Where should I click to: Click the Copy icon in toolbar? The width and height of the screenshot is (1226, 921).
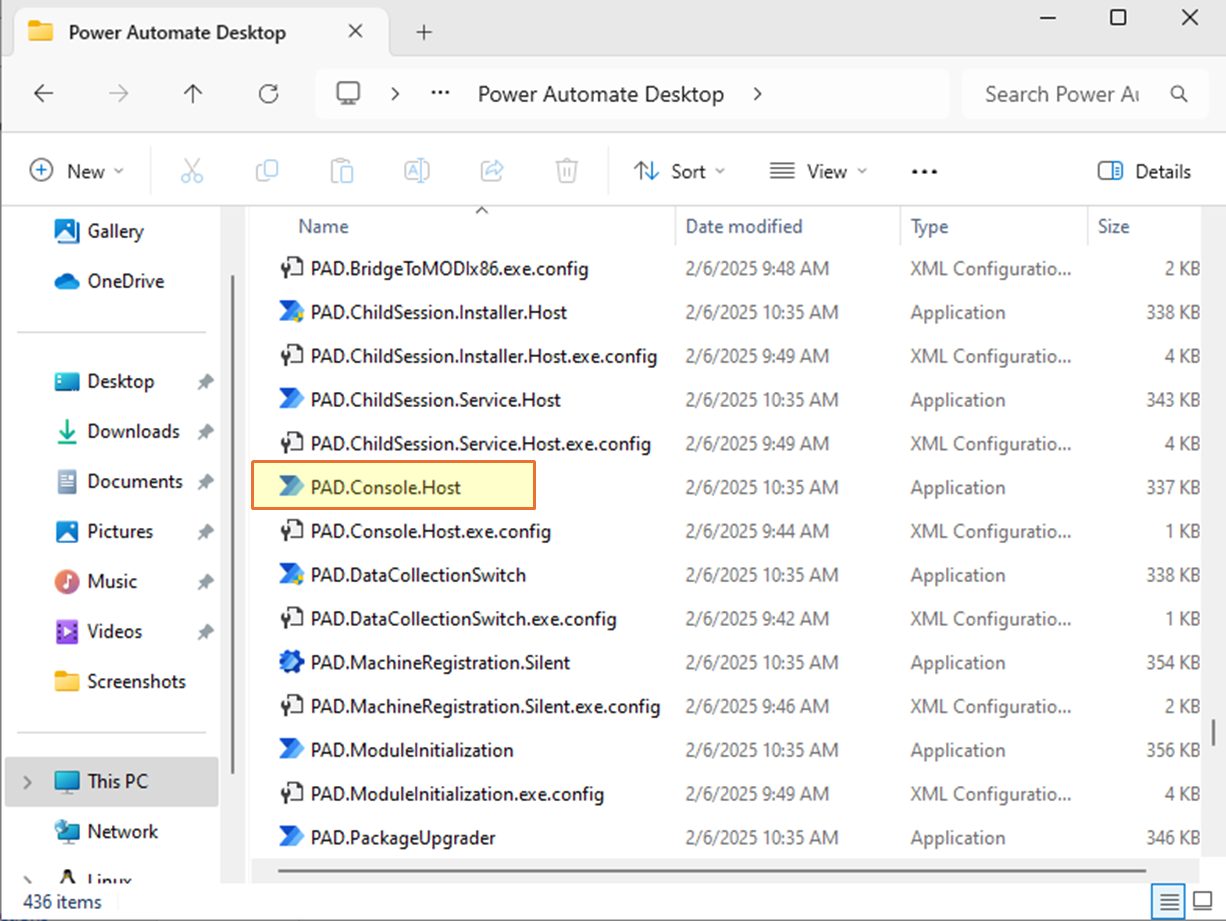[x=267, y=171]
